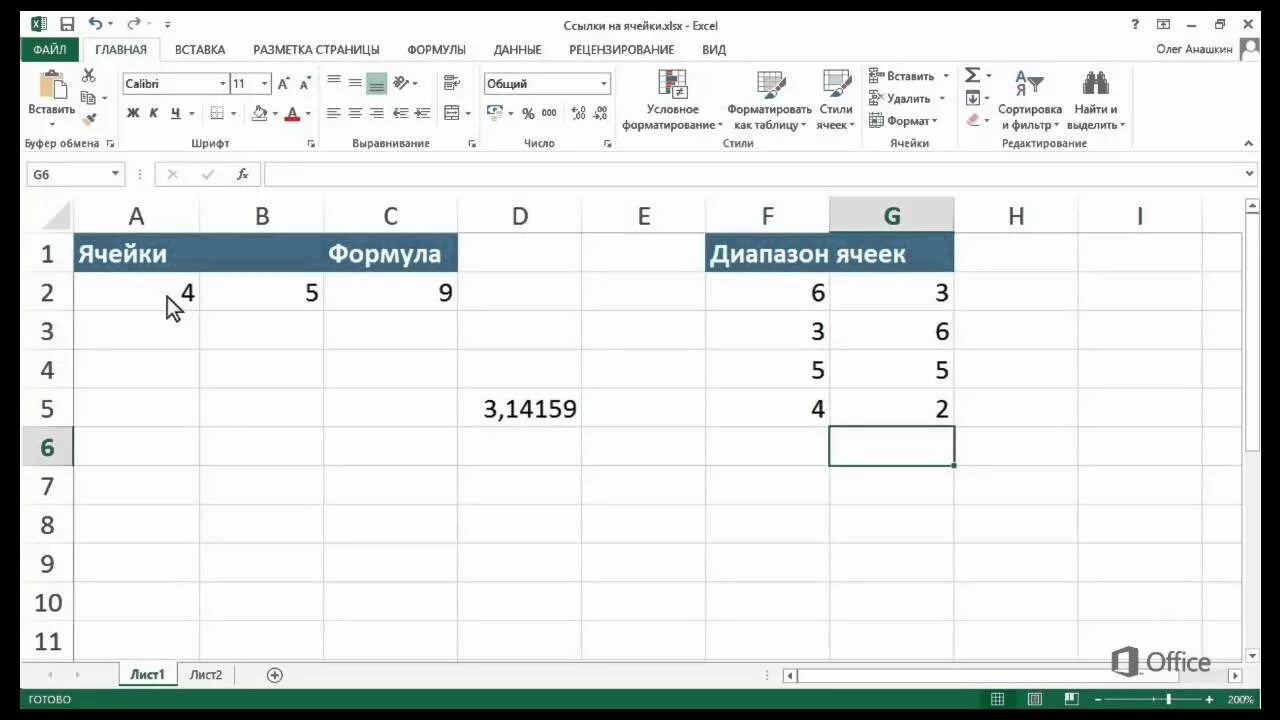Screen dimensions: 1280x720
Task: Open Стили ячеек gallery
Action: (836, 98)
